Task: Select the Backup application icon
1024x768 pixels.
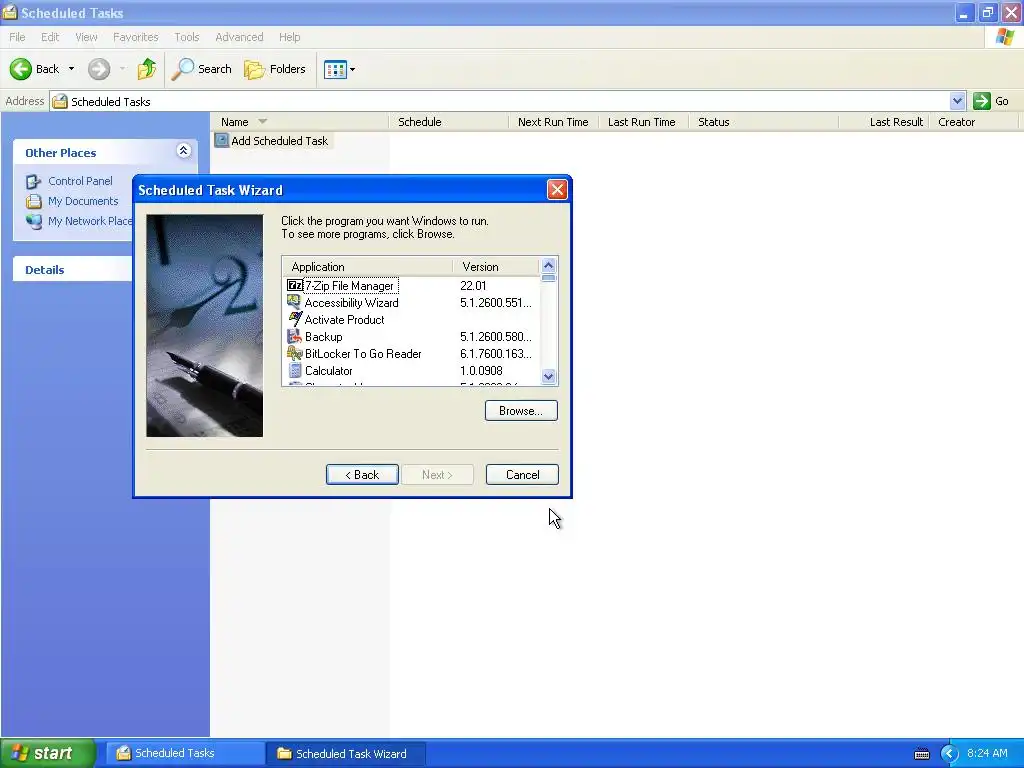Action: tap(295, 336)
